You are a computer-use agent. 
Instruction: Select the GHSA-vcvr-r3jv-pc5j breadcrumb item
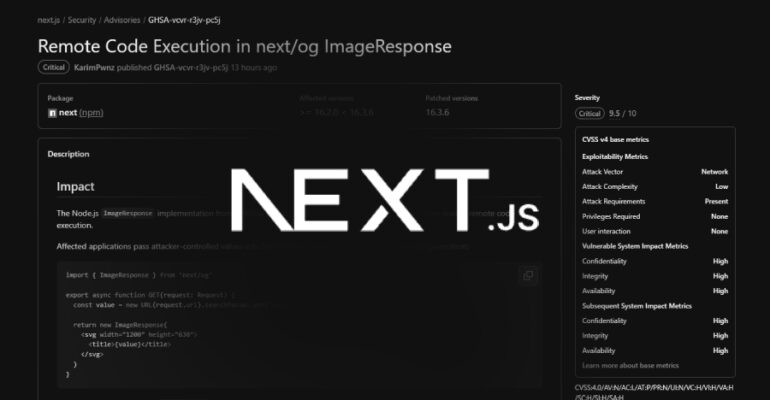184,20
